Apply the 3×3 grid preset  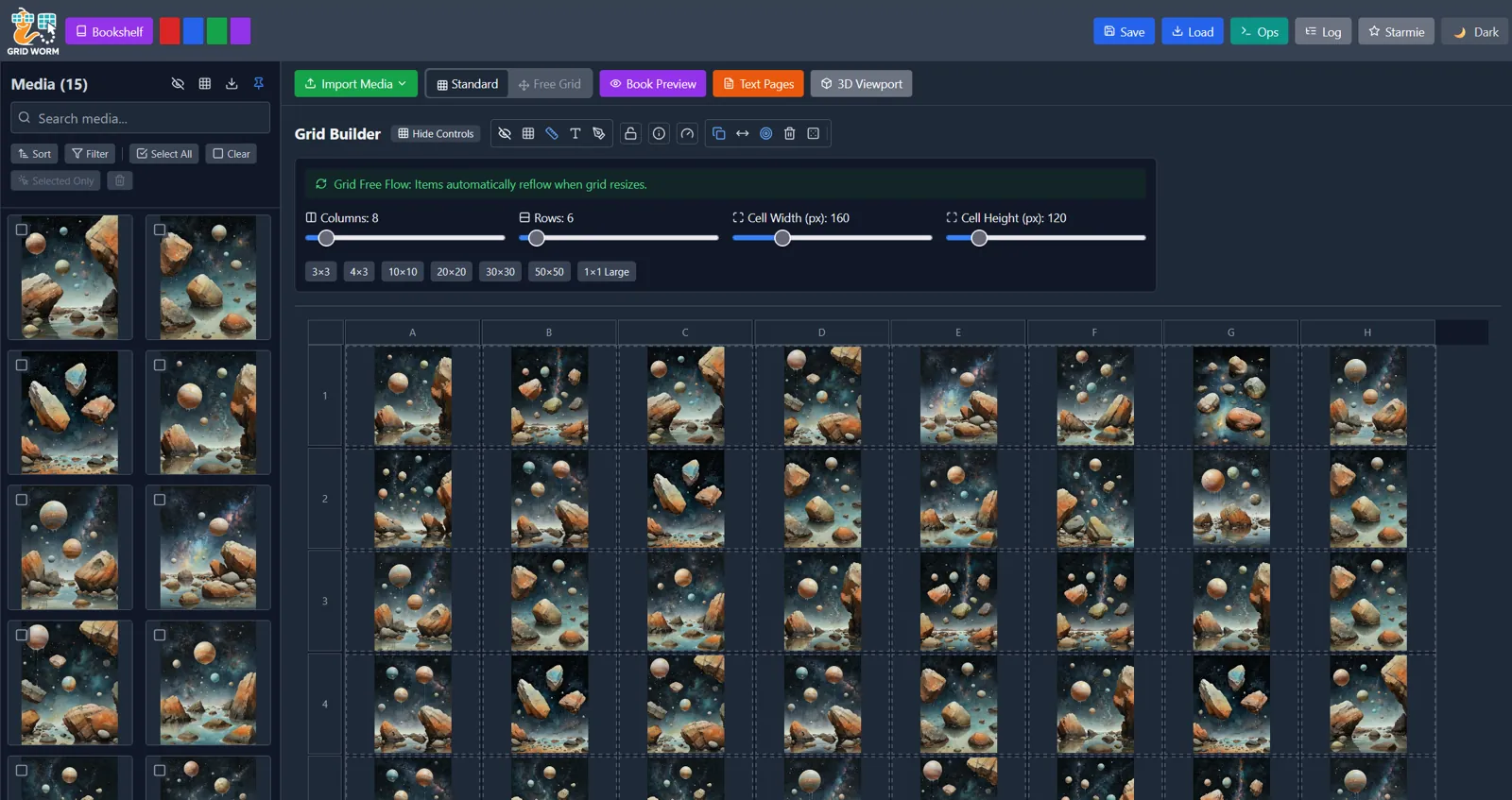(x=321, y=272)
